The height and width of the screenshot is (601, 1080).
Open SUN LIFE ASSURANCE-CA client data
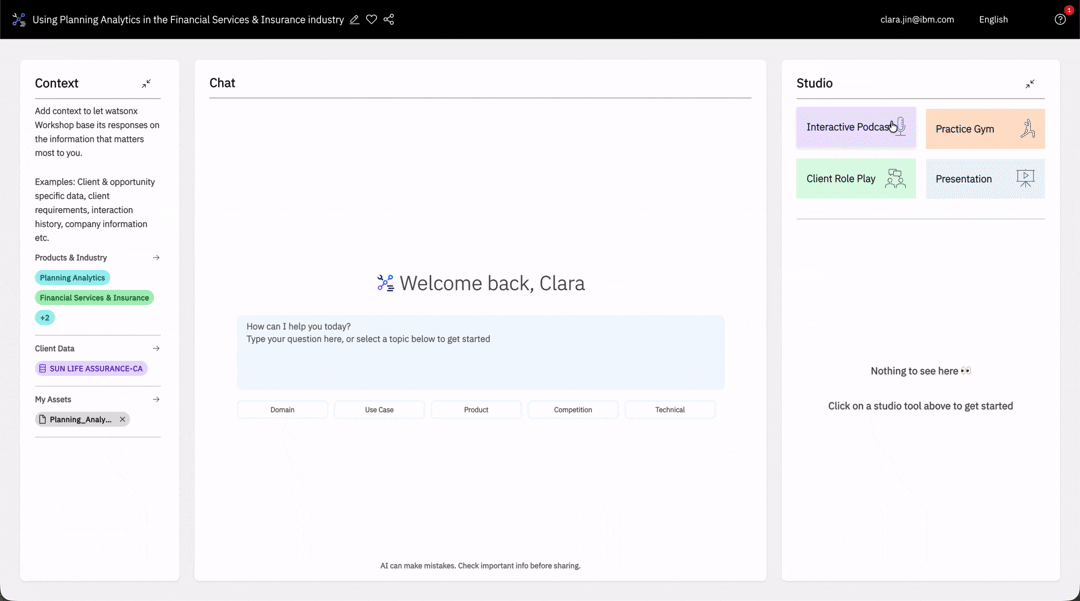tap(91, 368)
